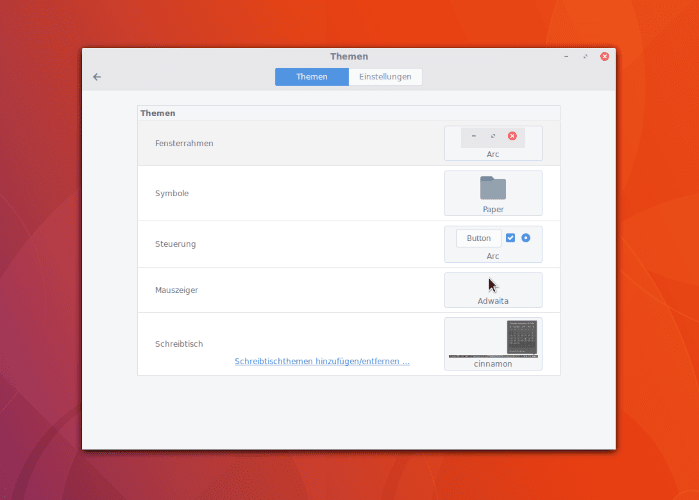
Task: Close the Themen window
Action: pos(604,57)
